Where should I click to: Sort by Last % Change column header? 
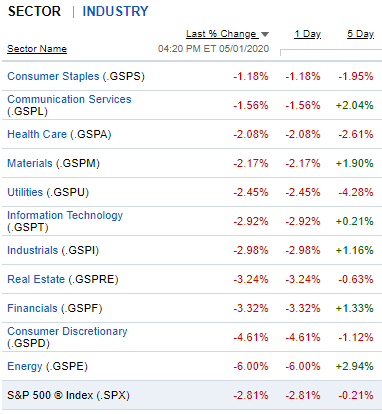pyautogui.click(x=221, y=34)
